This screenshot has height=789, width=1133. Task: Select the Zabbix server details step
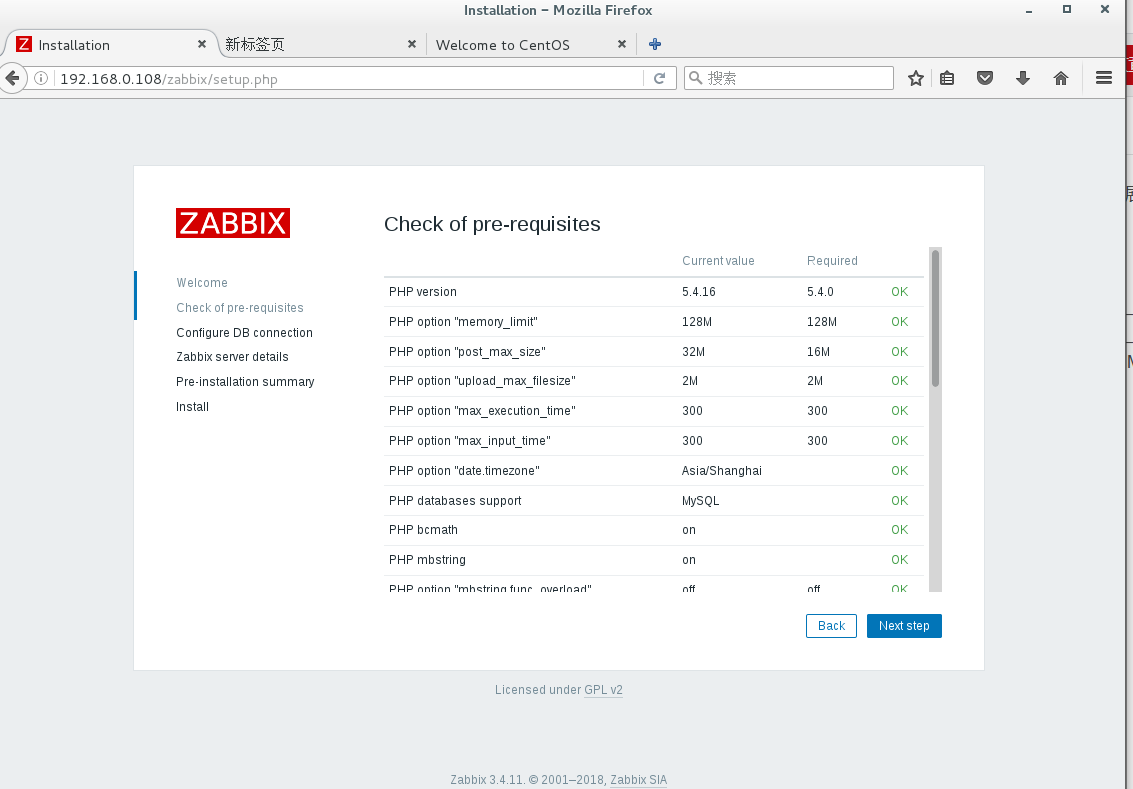coord(232,357)
